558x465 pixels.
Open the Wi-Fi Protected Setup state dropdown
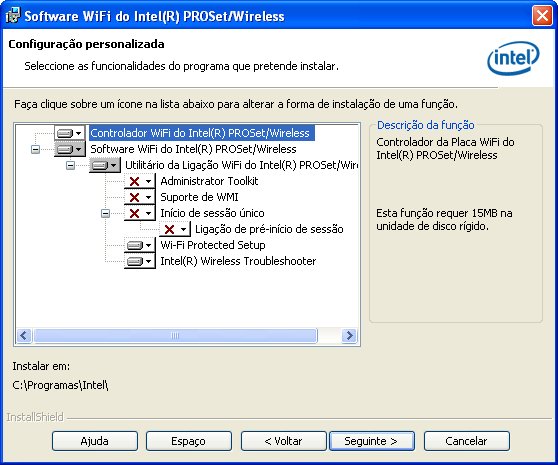point(140,245)
